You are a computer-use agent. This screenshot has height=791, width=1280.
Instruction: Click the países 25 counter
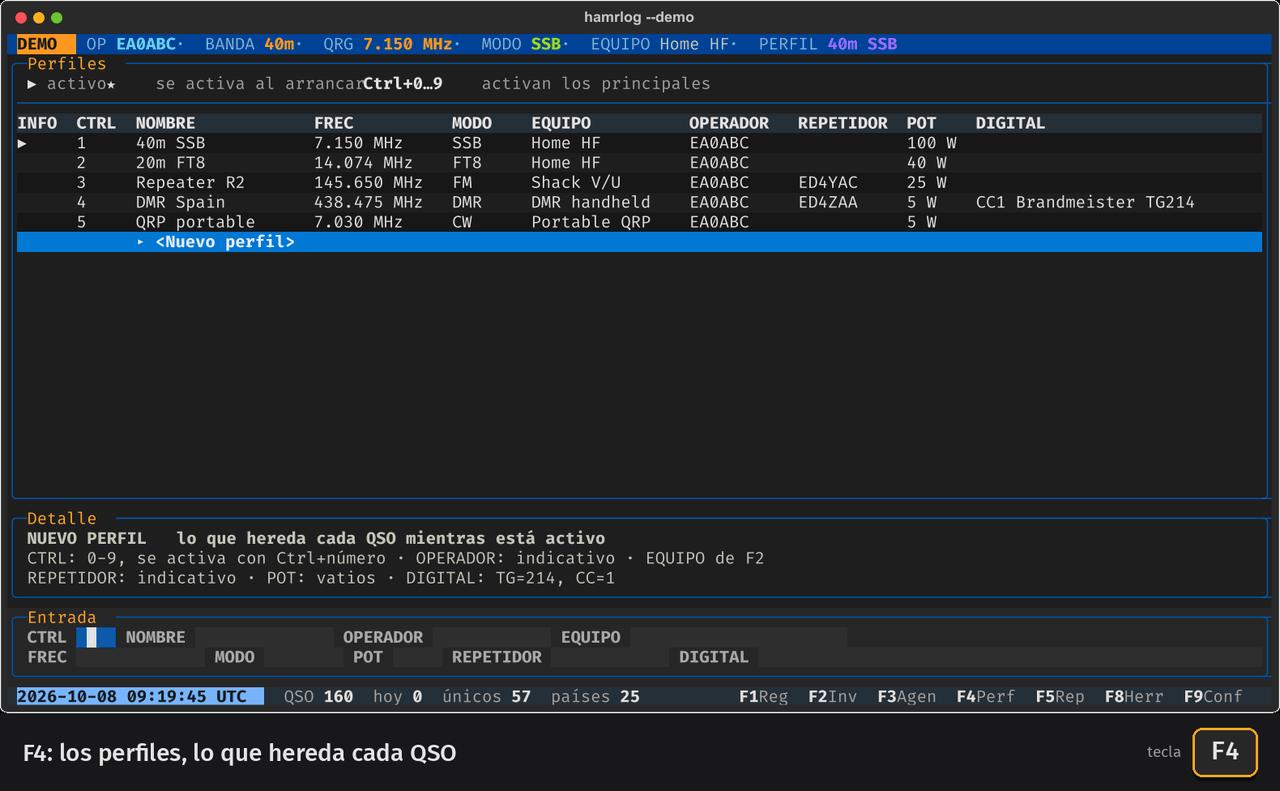click(595, 696)
